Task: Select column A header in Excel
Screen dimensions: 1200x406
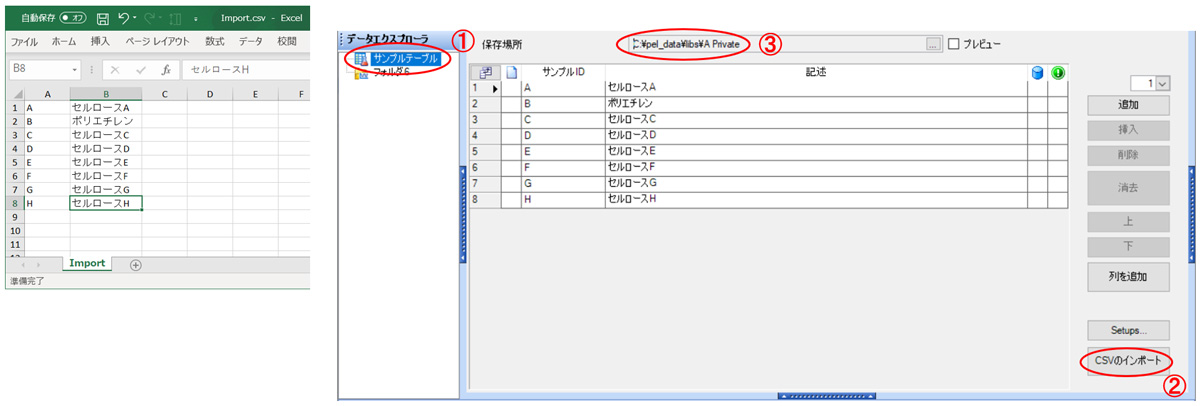Action: click(47, 94)
